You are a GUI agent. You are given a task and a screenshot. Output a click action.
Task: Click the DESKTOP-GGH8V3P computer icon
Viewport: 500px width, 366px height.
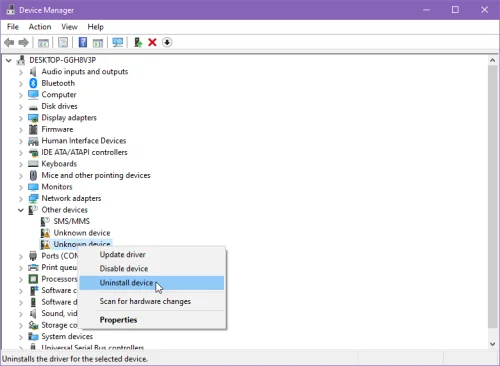point(21,60)
